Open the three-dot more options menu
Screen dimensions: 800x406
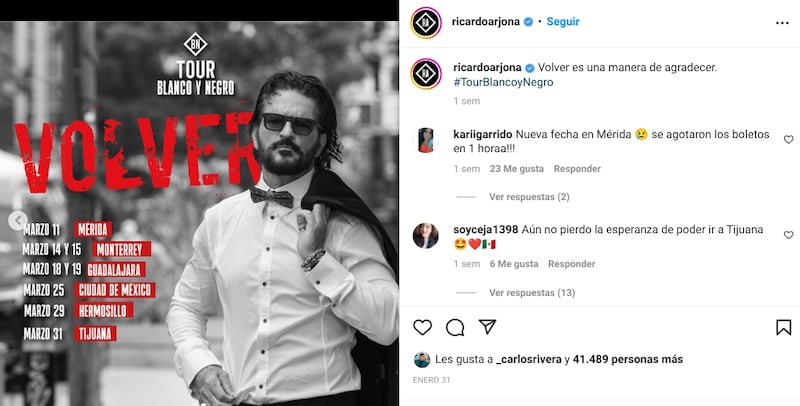click(x=782, y=23)
